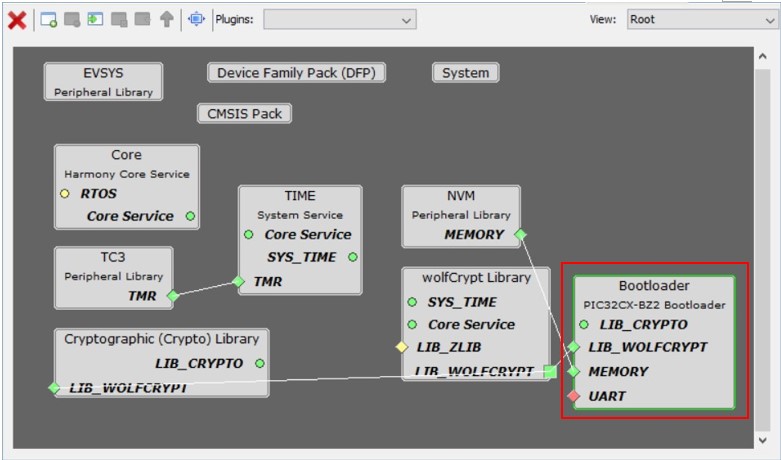
Task: Click Core Service green circle on wolfCrypt Library
Action: pyautogui.click(x=412, y=325)
